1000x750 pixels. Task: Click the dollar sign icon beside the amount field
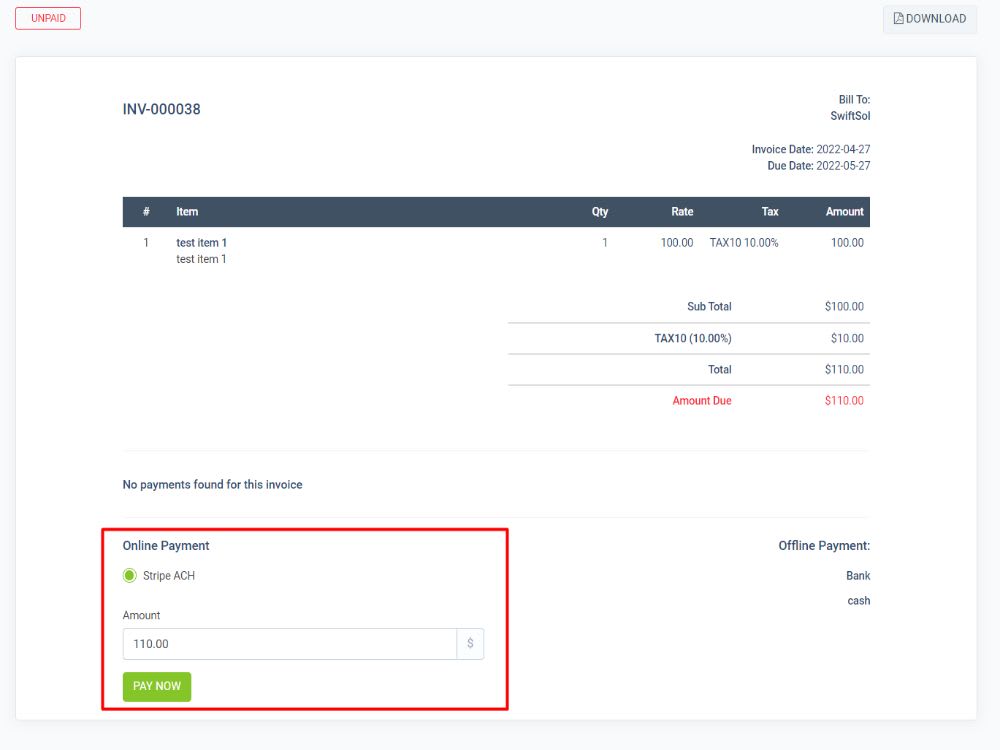click(x=470, y=643)
